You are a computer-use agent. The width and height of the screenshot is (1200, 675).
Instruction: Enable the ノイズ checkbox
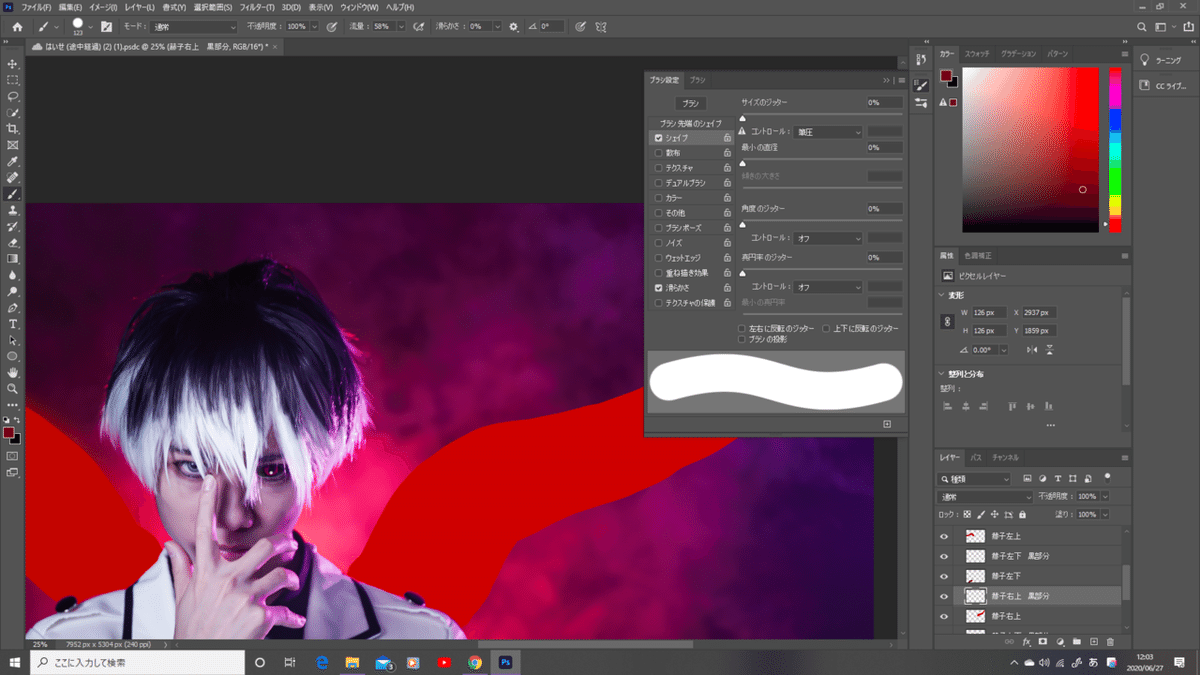click(658, 243)
